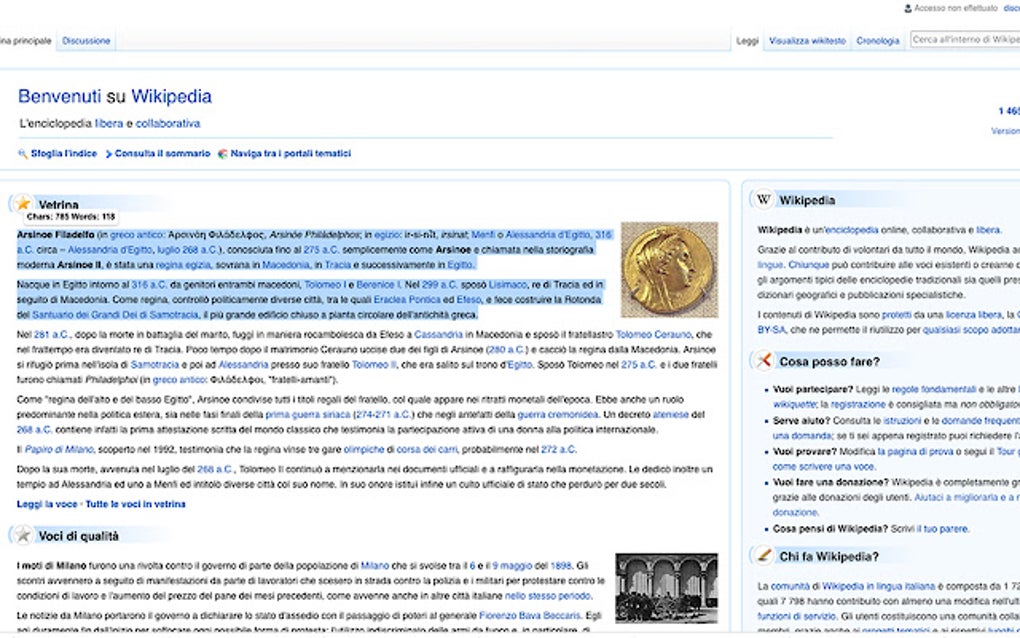The width and height of the screenshot is (1020, 638).
Task: Click the silver star Voci di qualità icon
Action: pos(23,535)
